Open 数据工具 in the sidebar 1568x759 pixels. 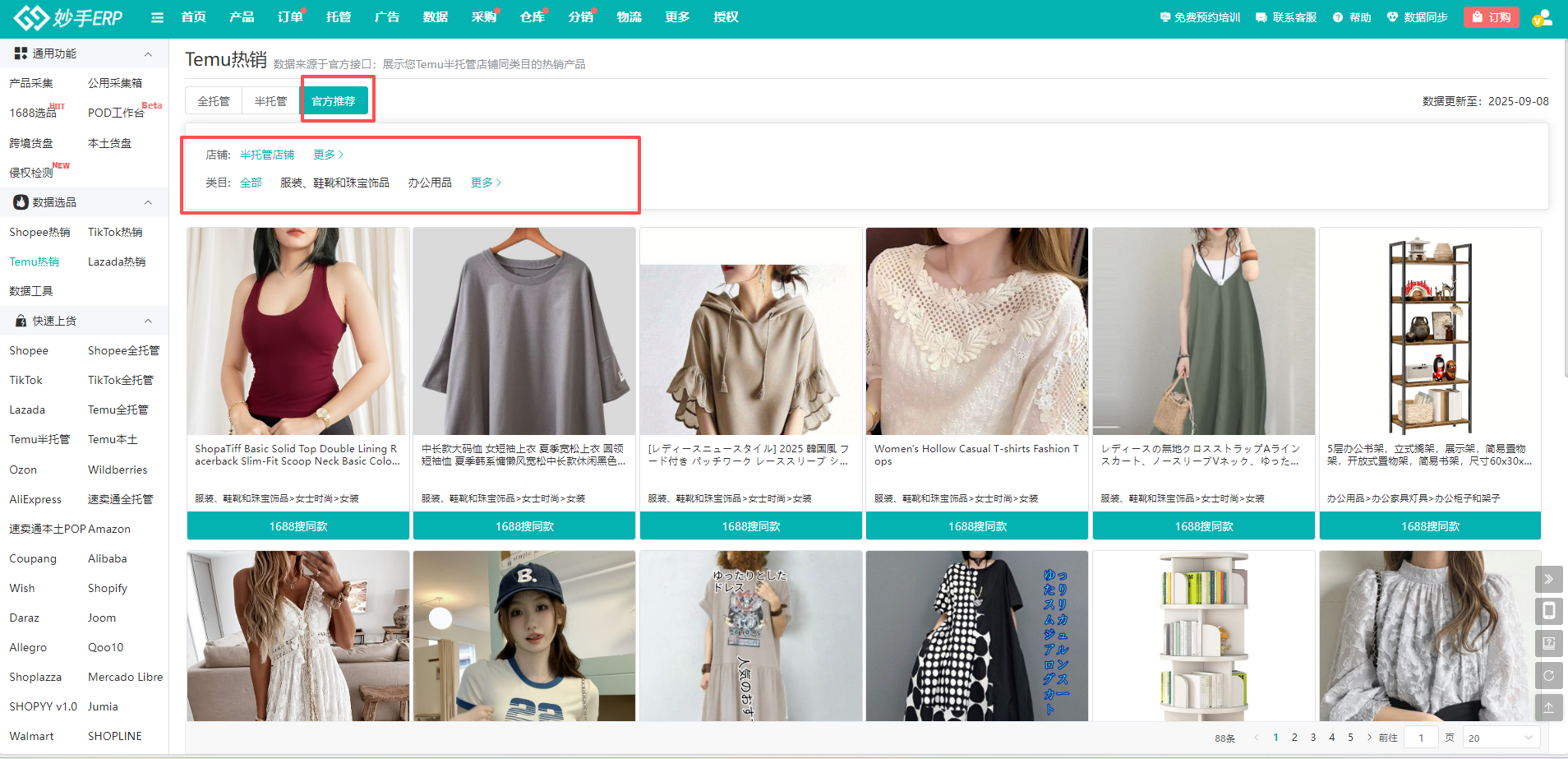pyautogui.click(x=31, y=291)
